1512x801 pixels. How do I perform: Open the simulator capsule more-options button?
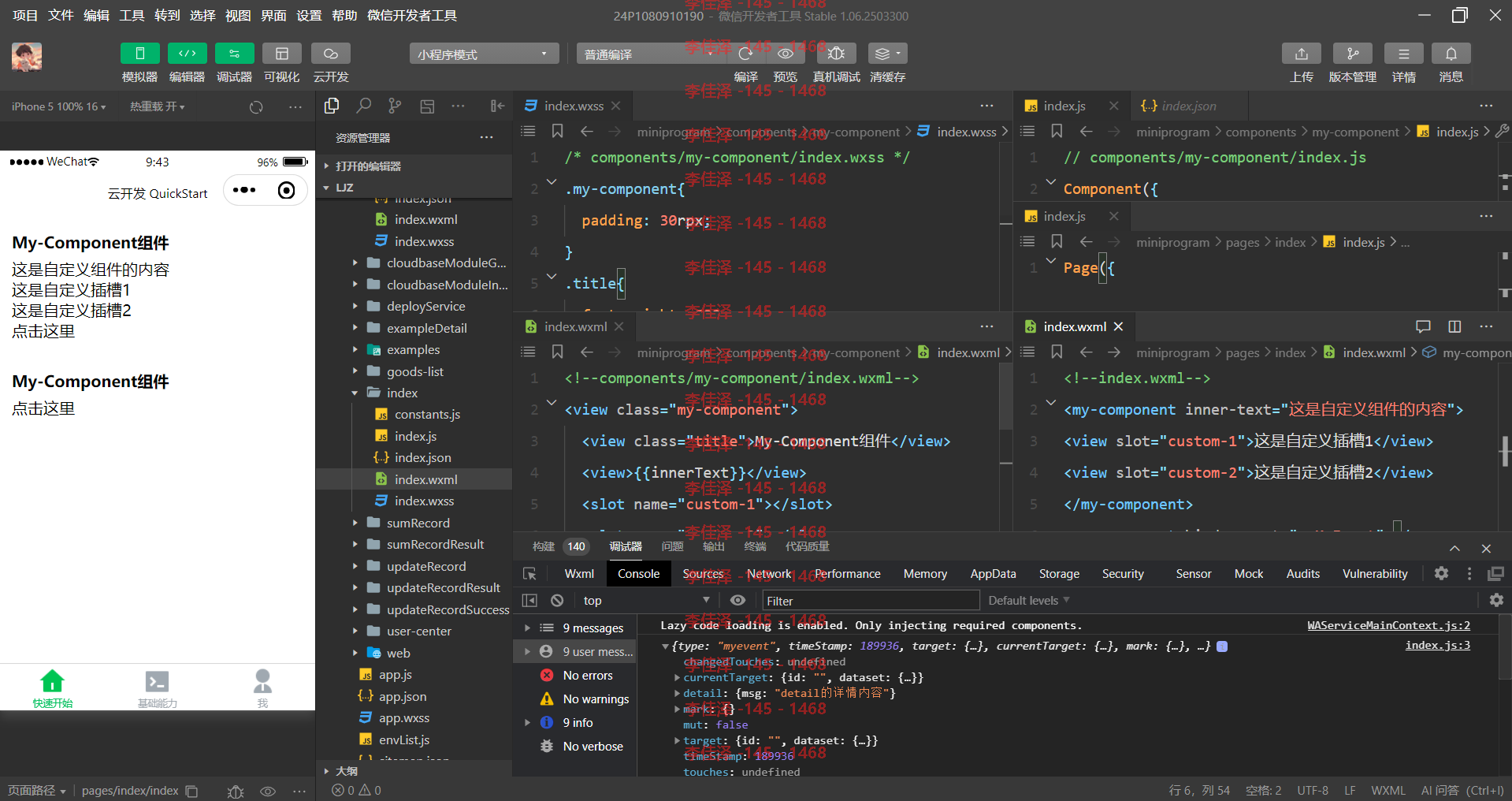(x=244, y=190)
